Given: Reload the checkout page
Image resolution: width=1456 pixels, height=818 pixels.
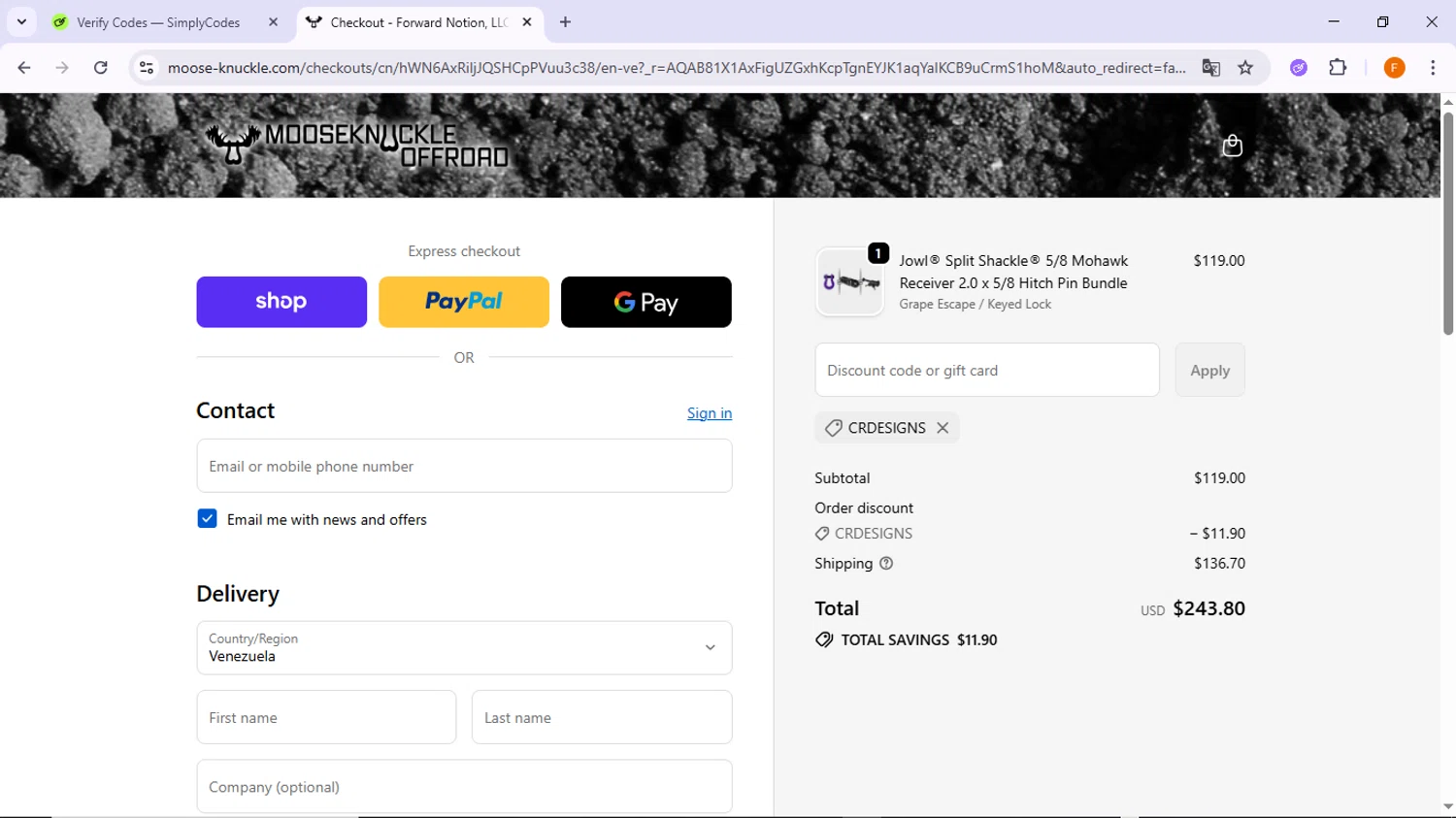Looking at the screenshot, I should [101, 68].
